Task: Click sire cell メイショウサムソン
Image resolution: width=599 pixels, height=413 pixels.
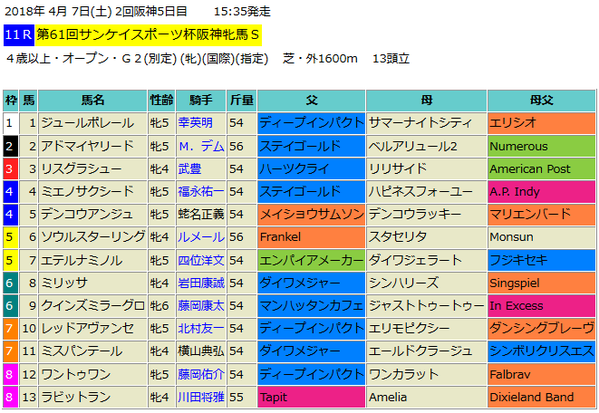Action: [x=311, y=214]
